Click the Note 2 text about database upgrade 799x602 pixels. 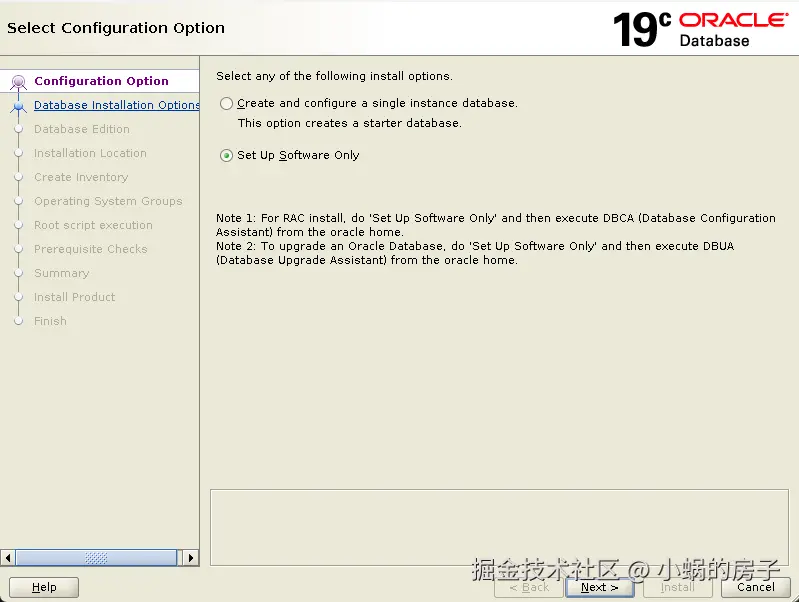(x=475, y=253)
